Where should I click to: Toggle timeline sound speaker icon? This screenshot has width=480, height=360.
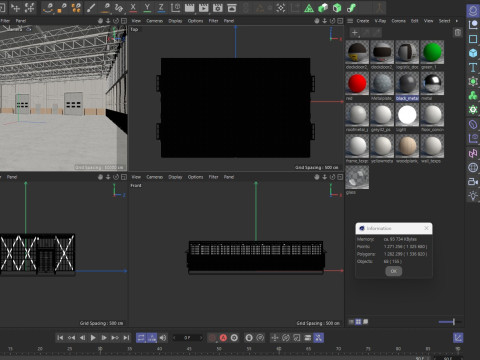(163, 338)
